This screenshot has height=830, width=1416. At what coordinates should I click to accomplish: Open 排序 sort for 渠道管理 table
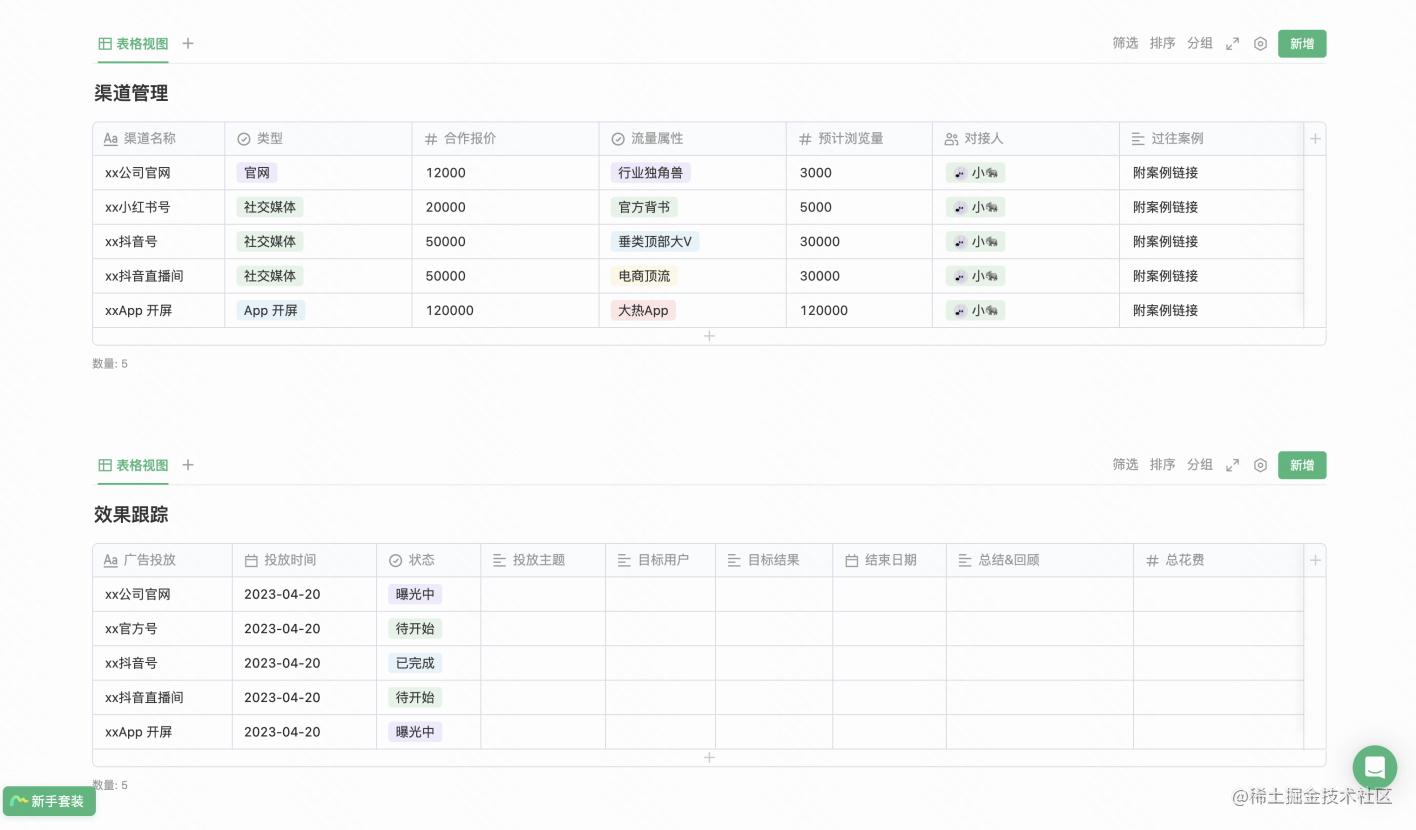pos(1163,43)
